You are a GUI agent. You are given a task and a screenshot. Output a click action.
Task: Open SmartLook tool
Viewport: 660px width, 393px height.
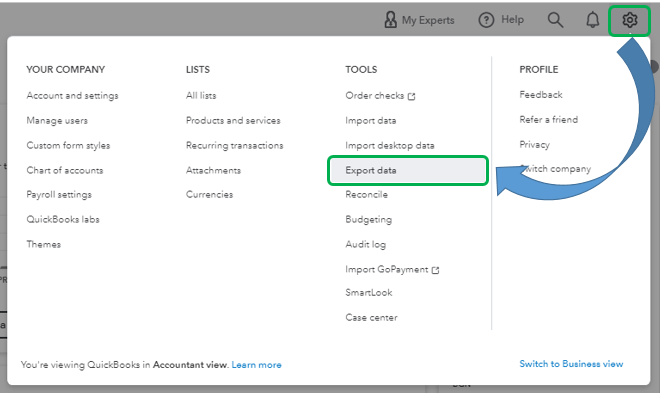[368, 292]
